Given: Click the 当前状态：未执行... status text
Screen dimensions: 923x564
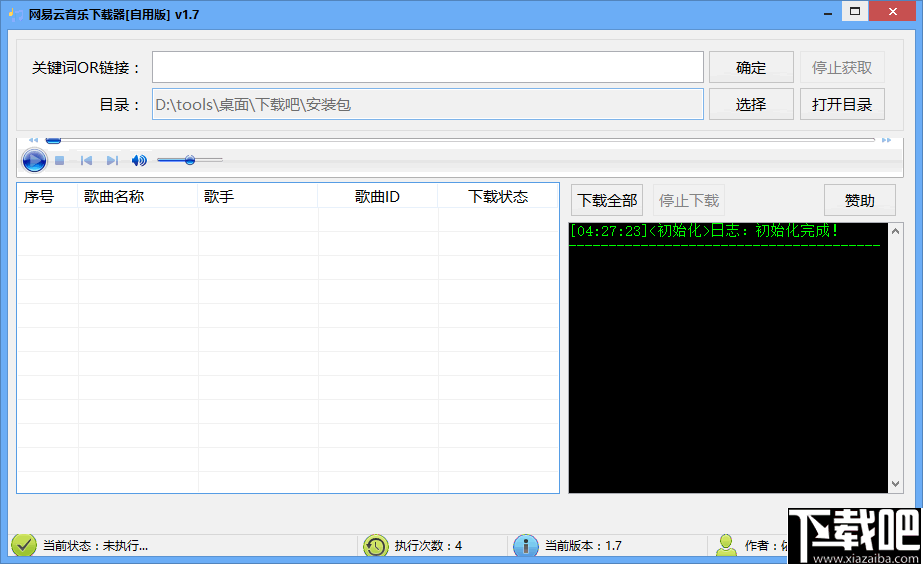Looking at the screenshot, I should [95, 546].
